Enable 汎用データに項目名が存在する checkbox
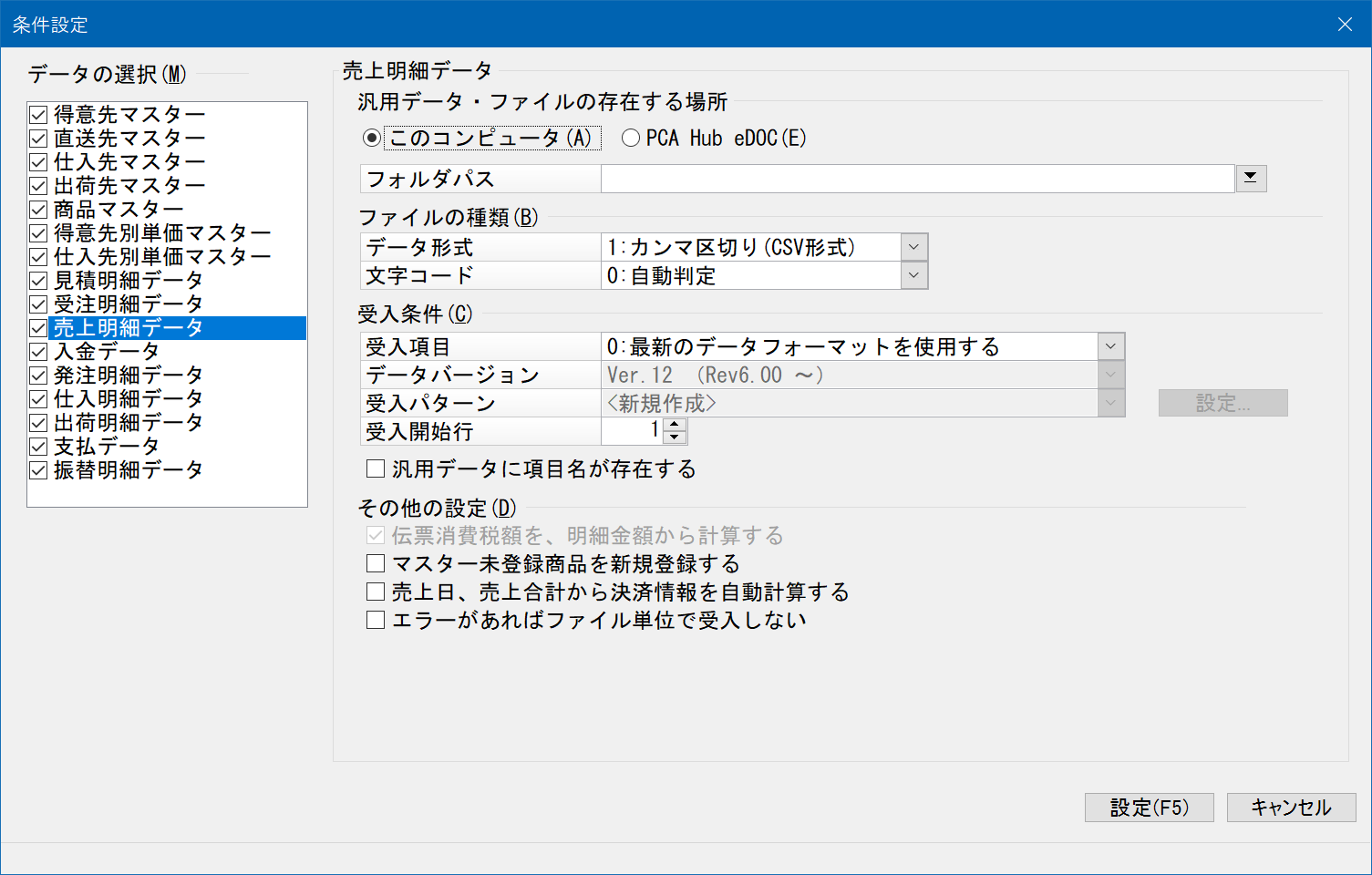 pyautogui.click(x=376, y=469)
